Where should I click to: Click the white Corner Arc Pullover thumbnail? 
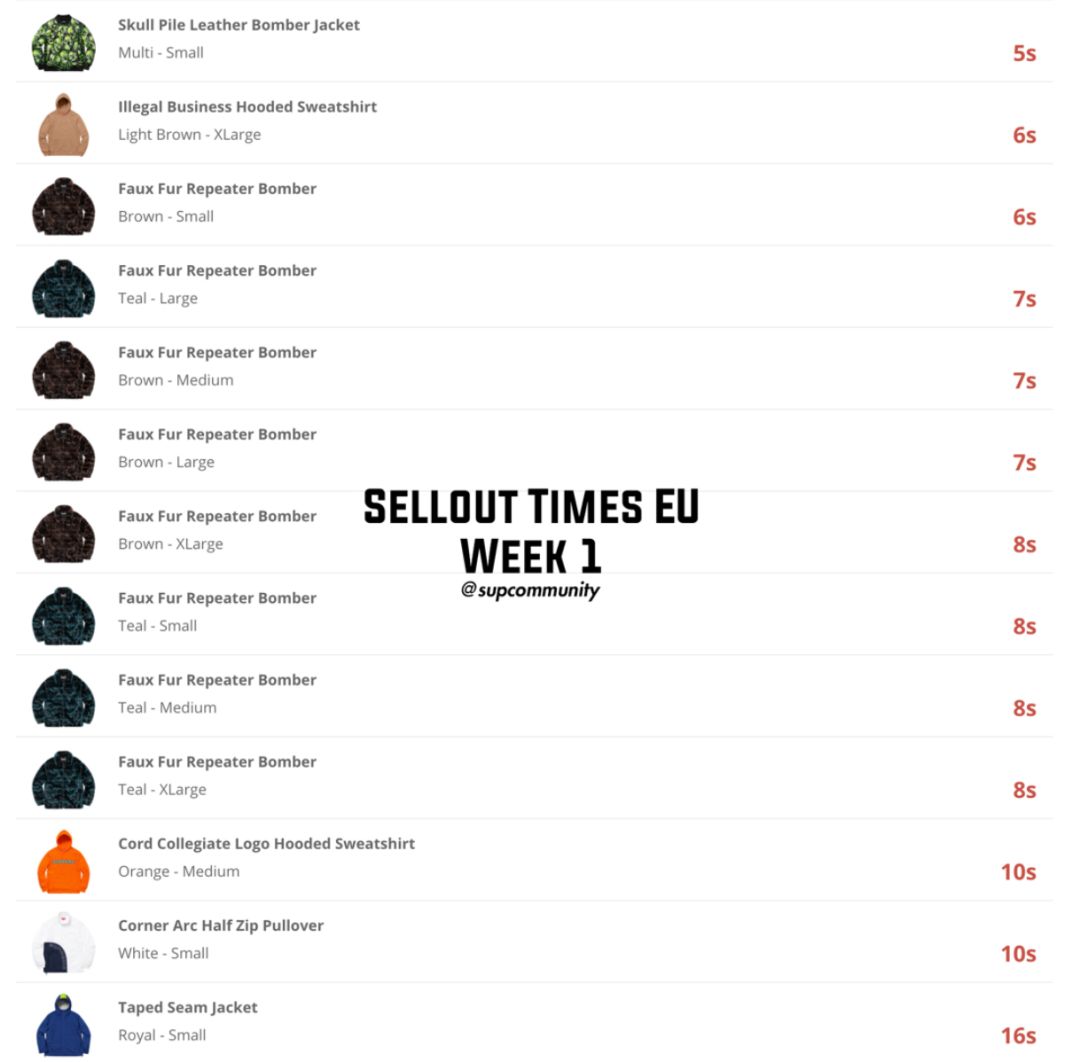(63, 944)
